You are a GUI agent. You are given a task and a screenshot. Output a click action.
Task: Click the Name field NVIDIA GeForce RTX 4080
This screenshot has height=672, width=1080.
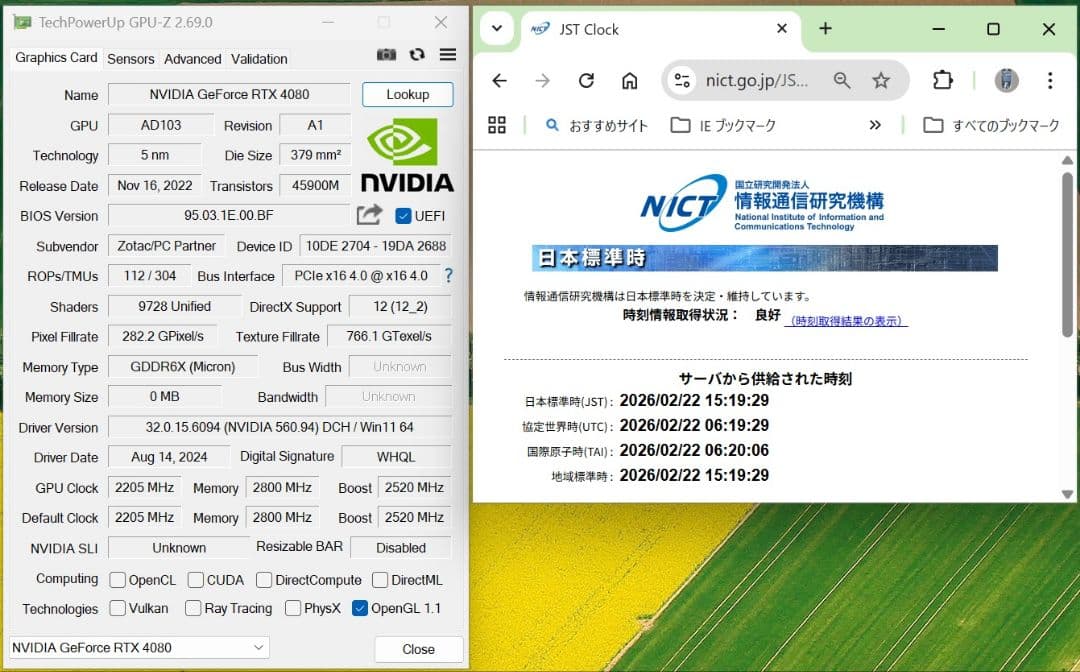[229, 94]
